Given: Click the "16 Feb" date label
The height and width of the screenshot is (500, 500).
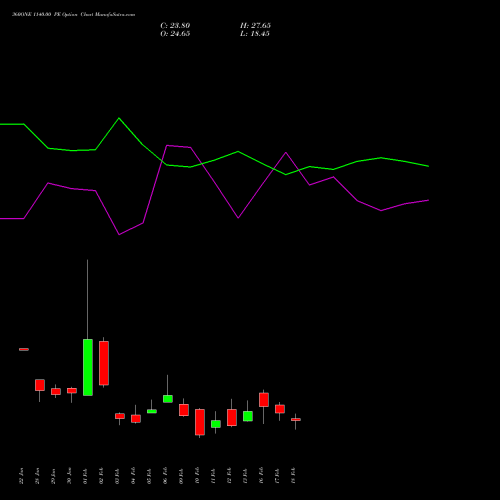Looking at the screenshot, I should pyautogui.click(x=262, y=476).
